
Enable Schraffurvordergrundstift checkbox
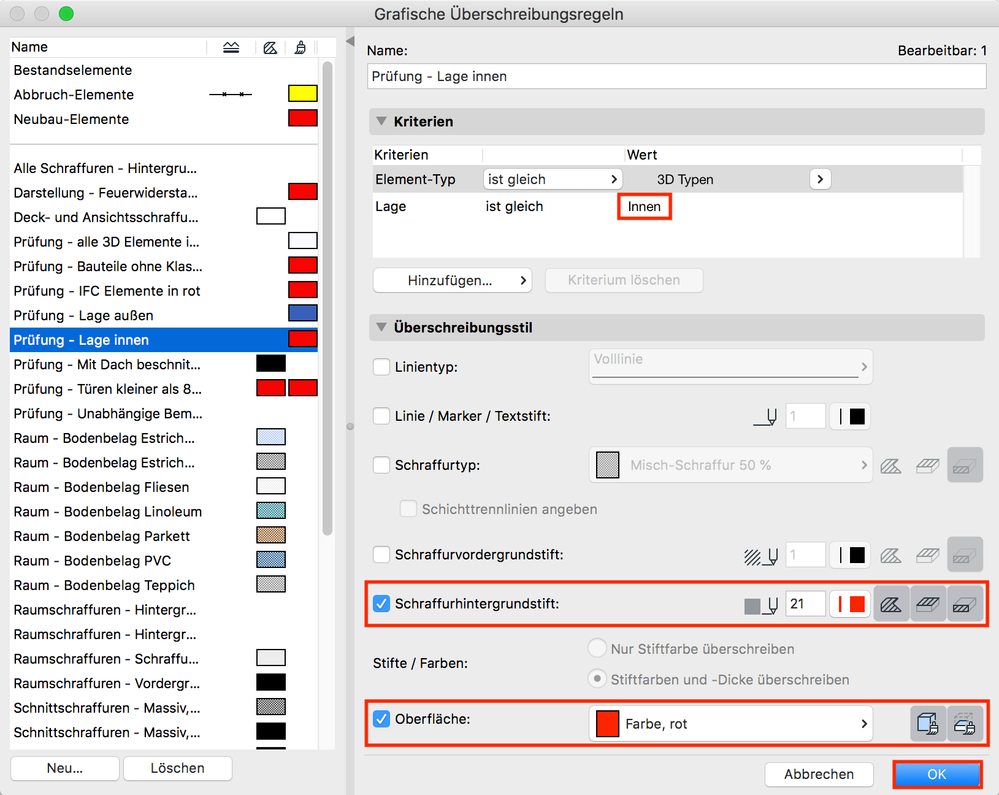(381, 554)
